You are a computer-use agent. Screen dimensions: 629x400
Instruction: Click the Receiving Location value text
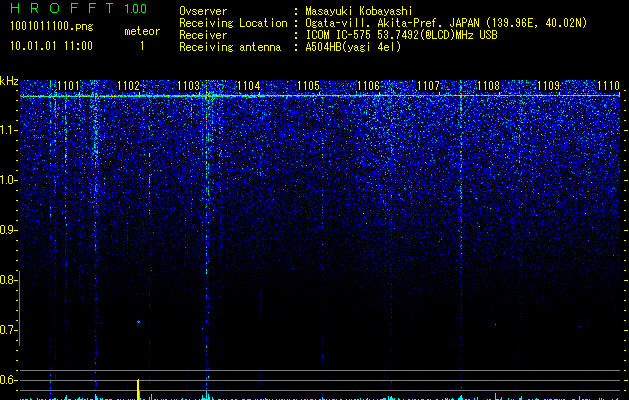coord(446,23)
